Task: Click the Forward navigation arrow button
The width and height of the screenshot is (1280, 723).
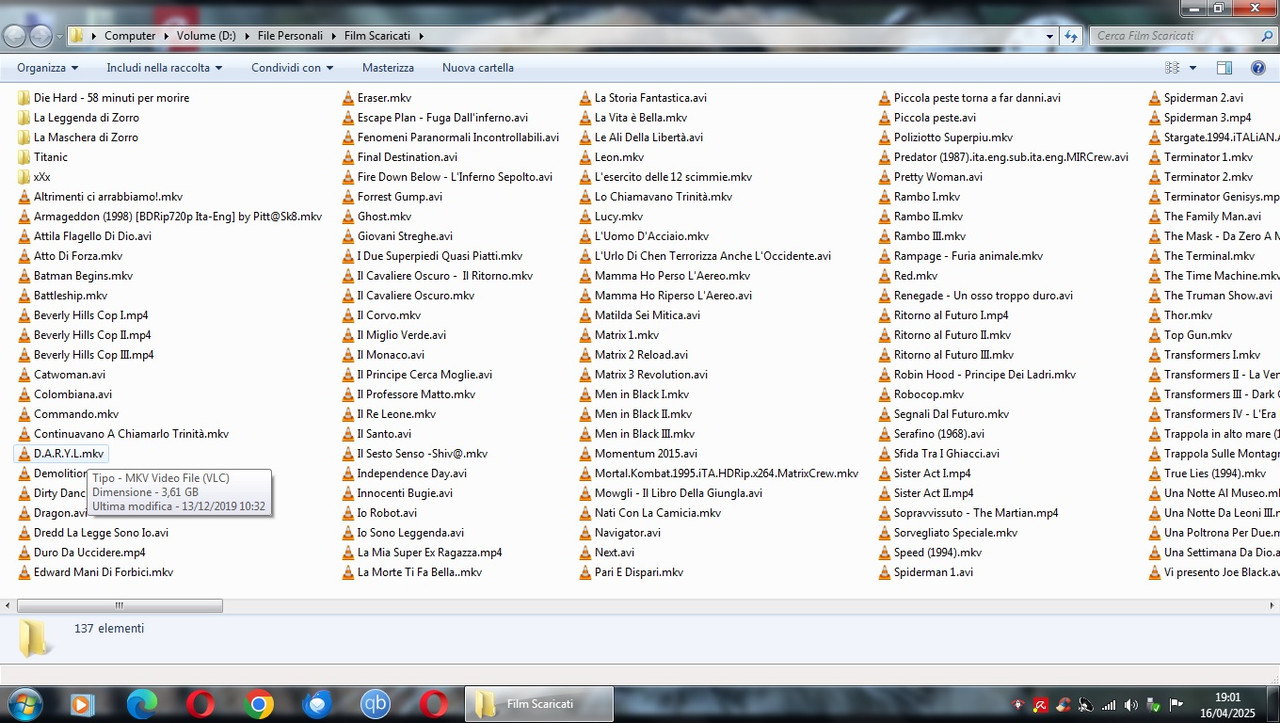Action: point(40,36)
